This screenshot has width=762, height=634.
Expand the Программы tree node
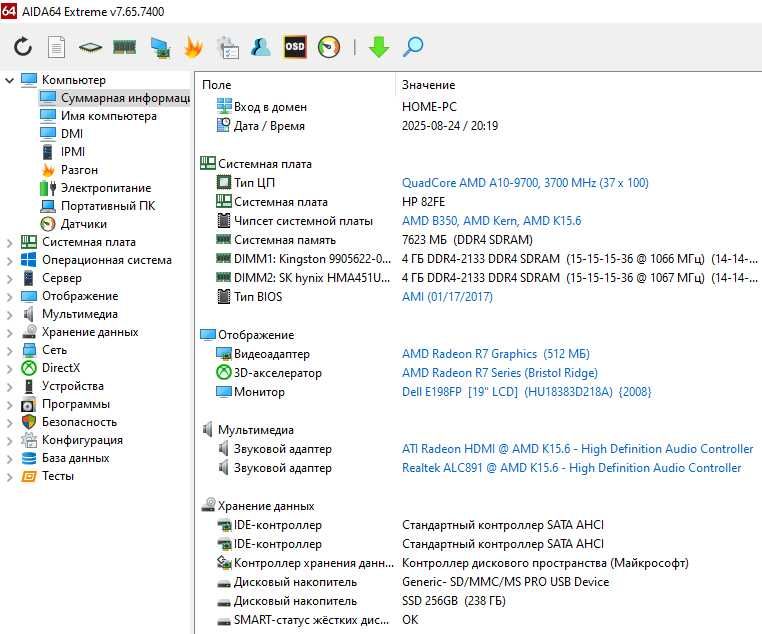[9, 404]
